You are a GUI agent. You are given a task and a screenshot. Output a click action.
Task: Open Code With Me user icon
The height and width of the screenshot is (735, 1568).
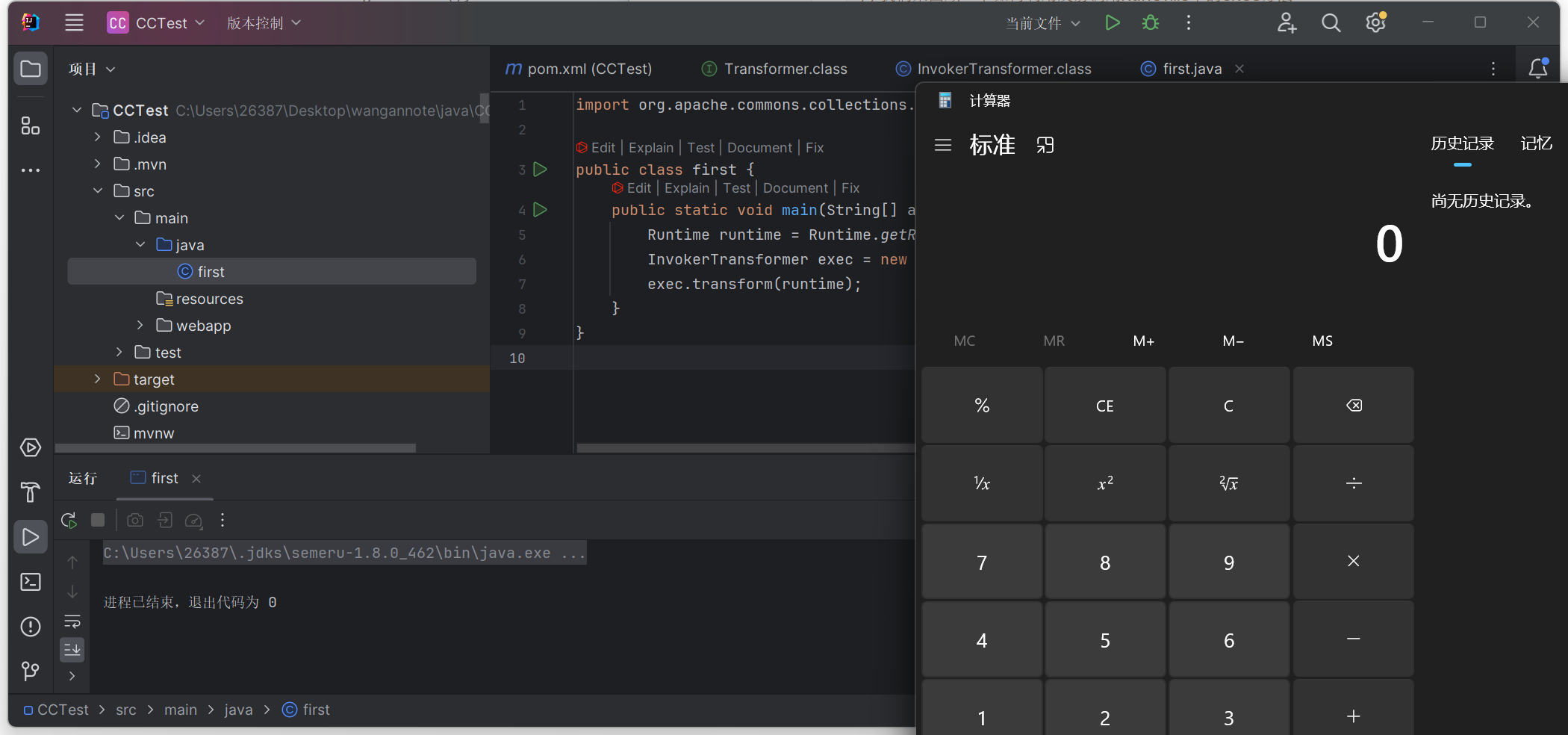point(1287,23)
